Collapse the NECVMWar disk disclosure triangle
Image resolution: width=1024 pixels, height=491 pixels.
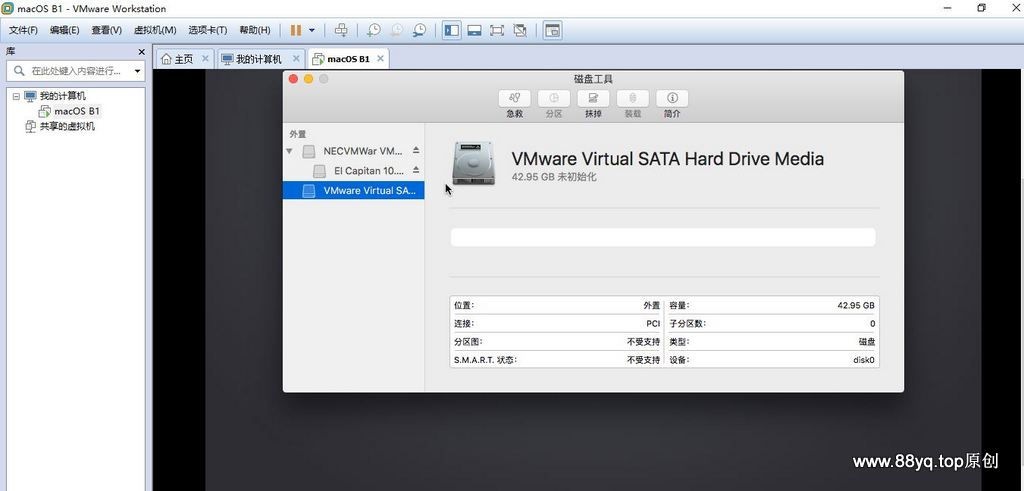coord(289,151)
